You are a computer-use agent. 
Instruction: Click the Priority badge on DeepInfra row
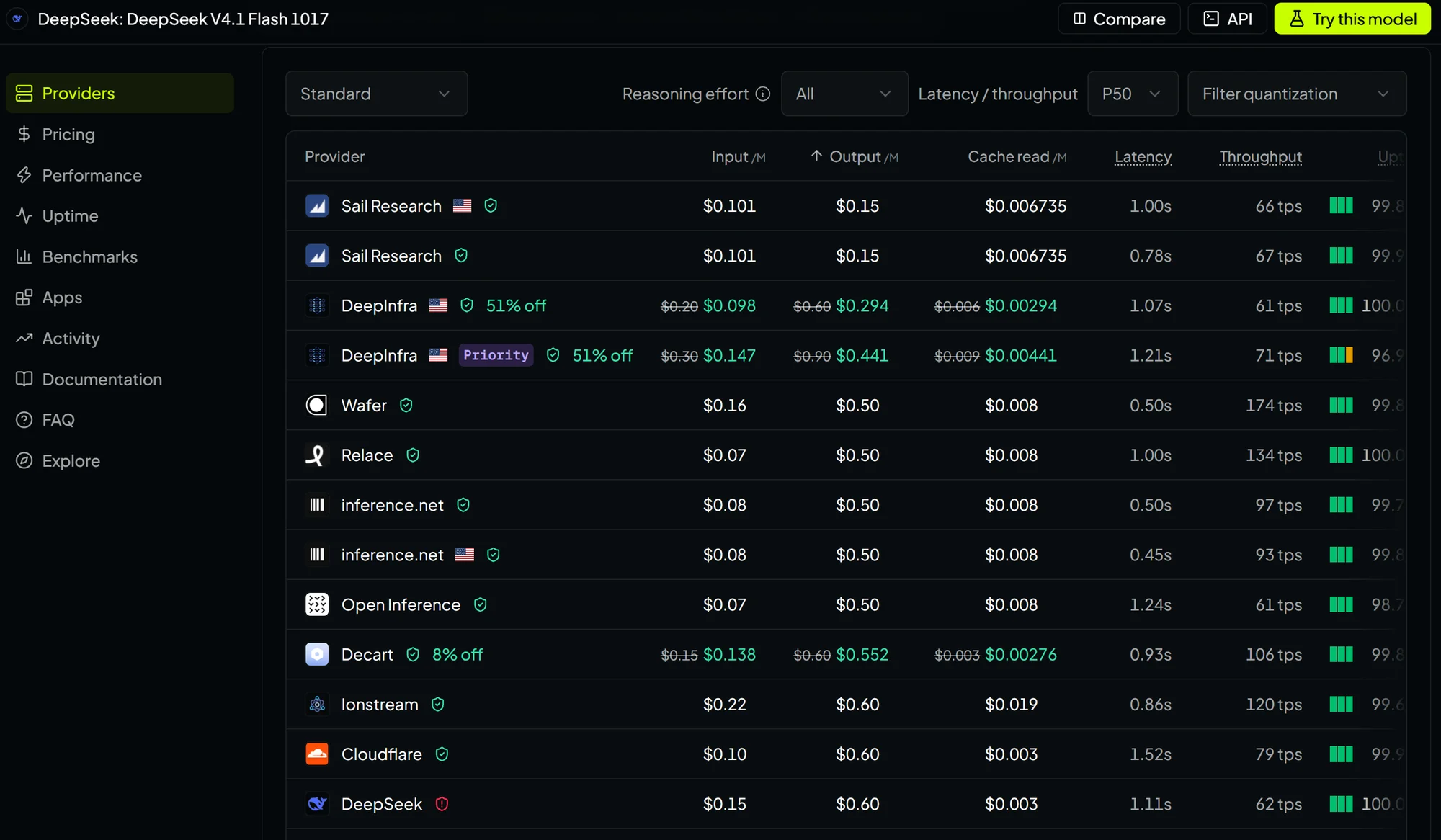coord(496,355)
